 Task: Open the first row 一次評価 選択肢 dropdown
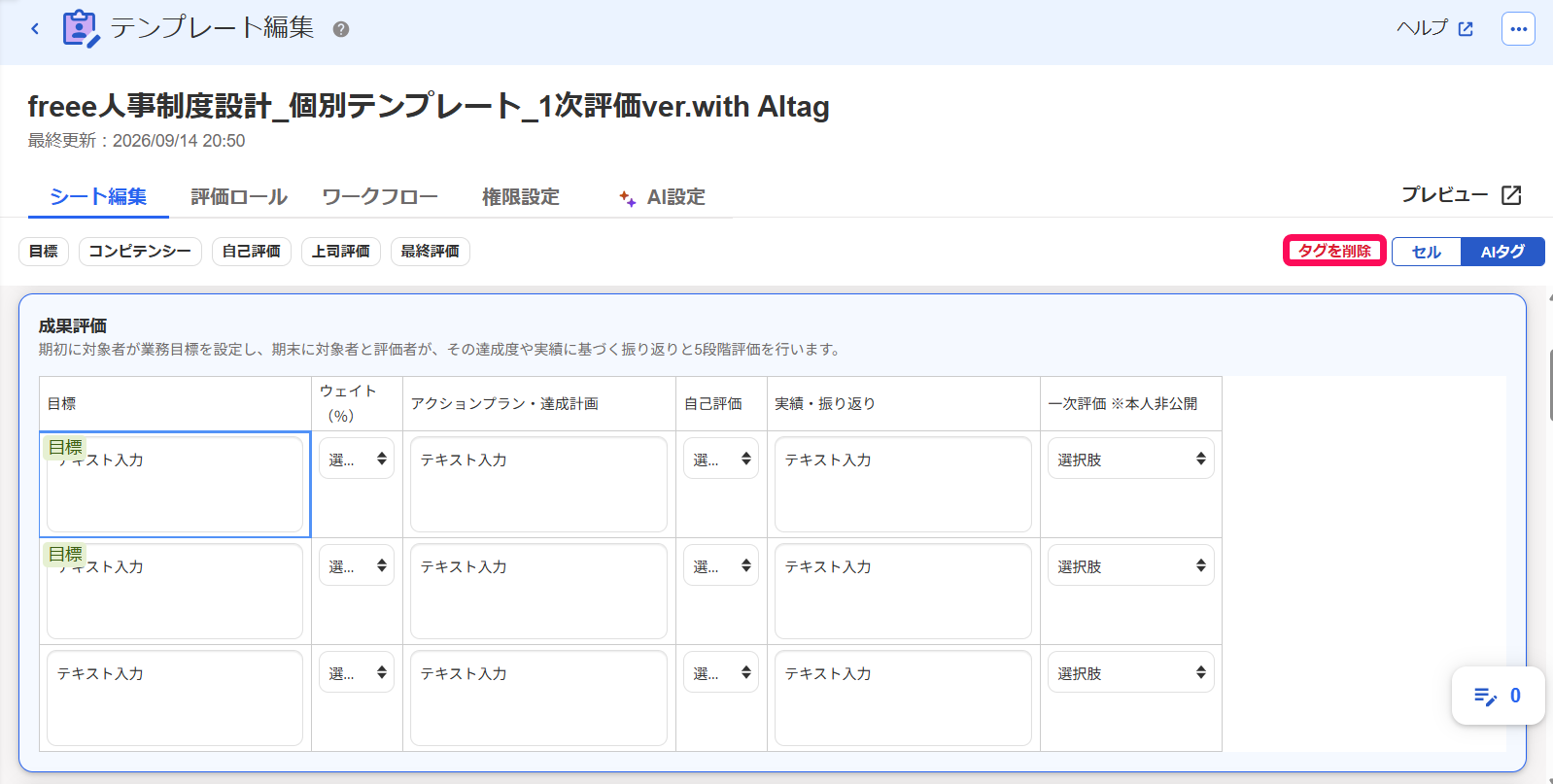coord(1131,459)
